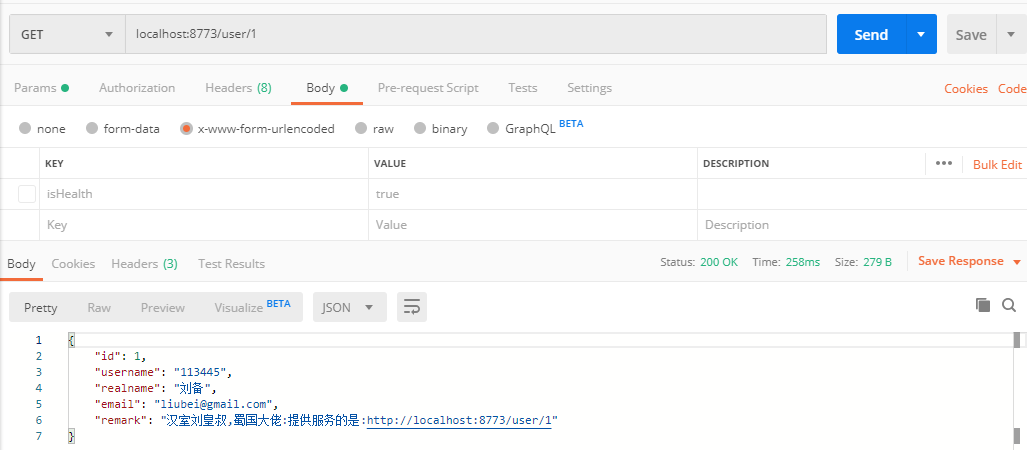Click the blue Send button

(x=870, y=35)
